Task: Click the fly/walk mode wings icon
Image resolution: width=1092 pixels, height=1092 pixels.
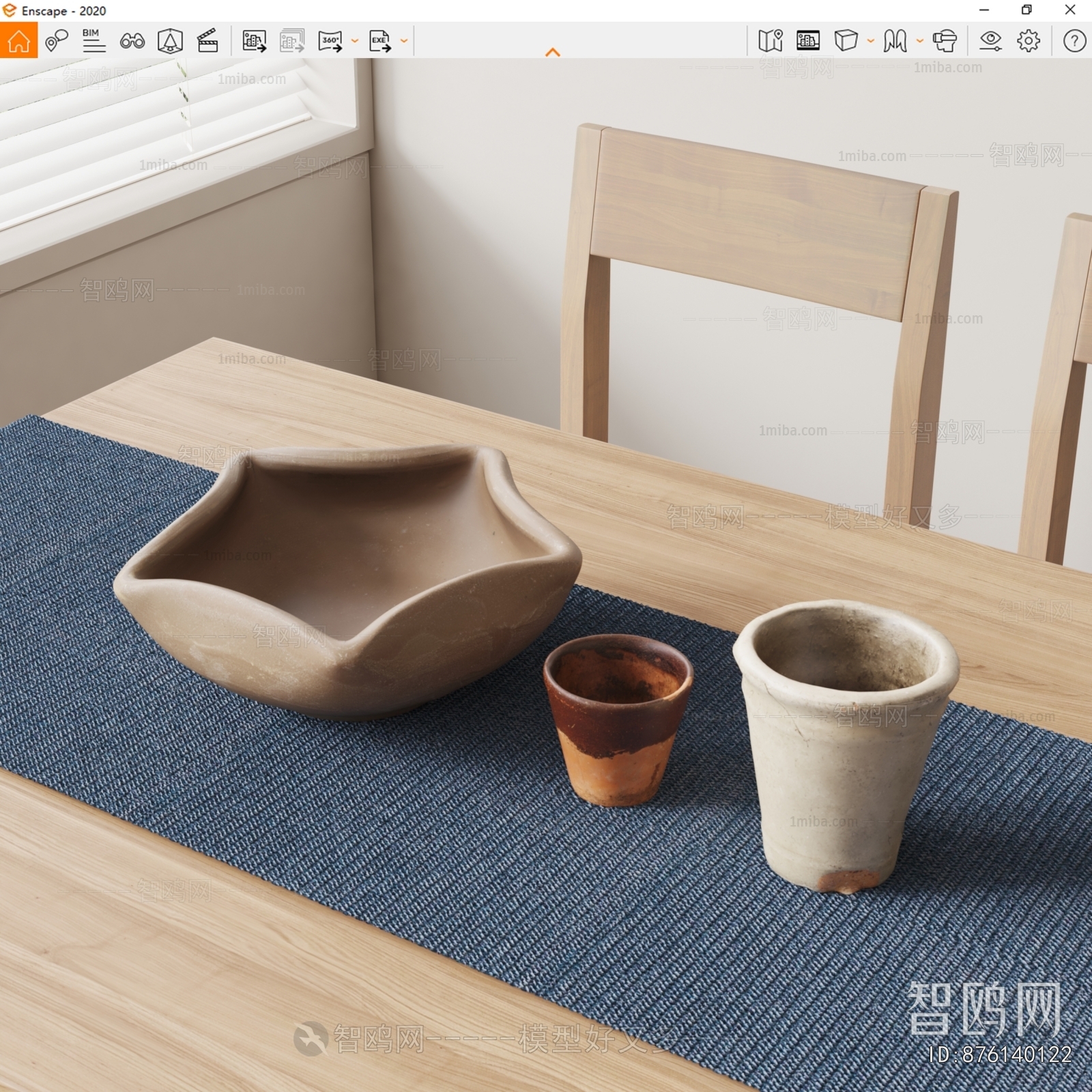Action: click(x=895, y=41)
